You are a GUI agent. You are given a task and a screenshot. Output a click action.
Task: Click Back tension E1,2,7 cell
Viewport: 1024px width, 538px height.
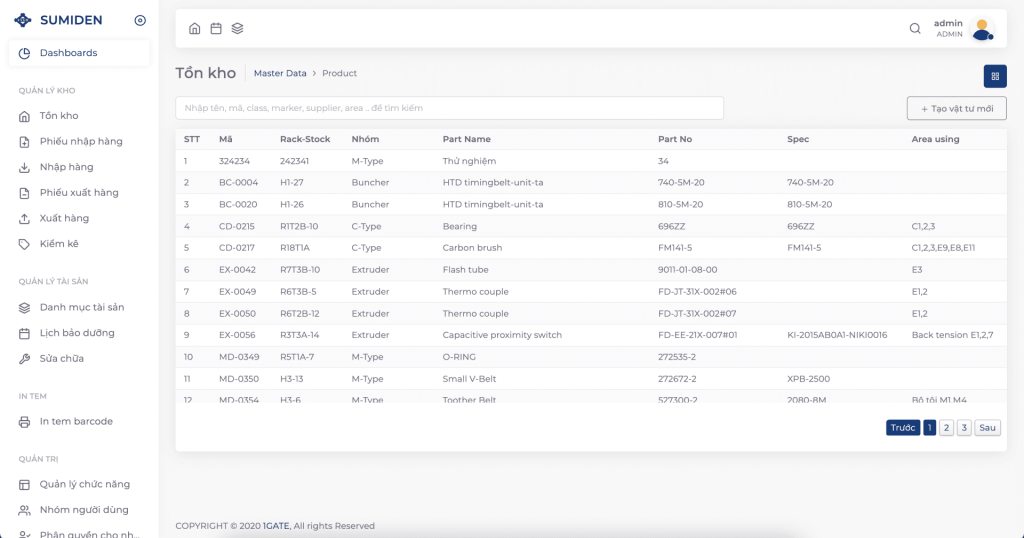(952, 335)
